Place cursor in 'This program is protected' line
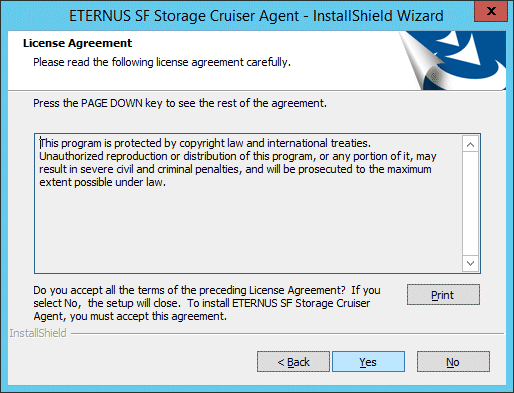 tap(205, 143)
